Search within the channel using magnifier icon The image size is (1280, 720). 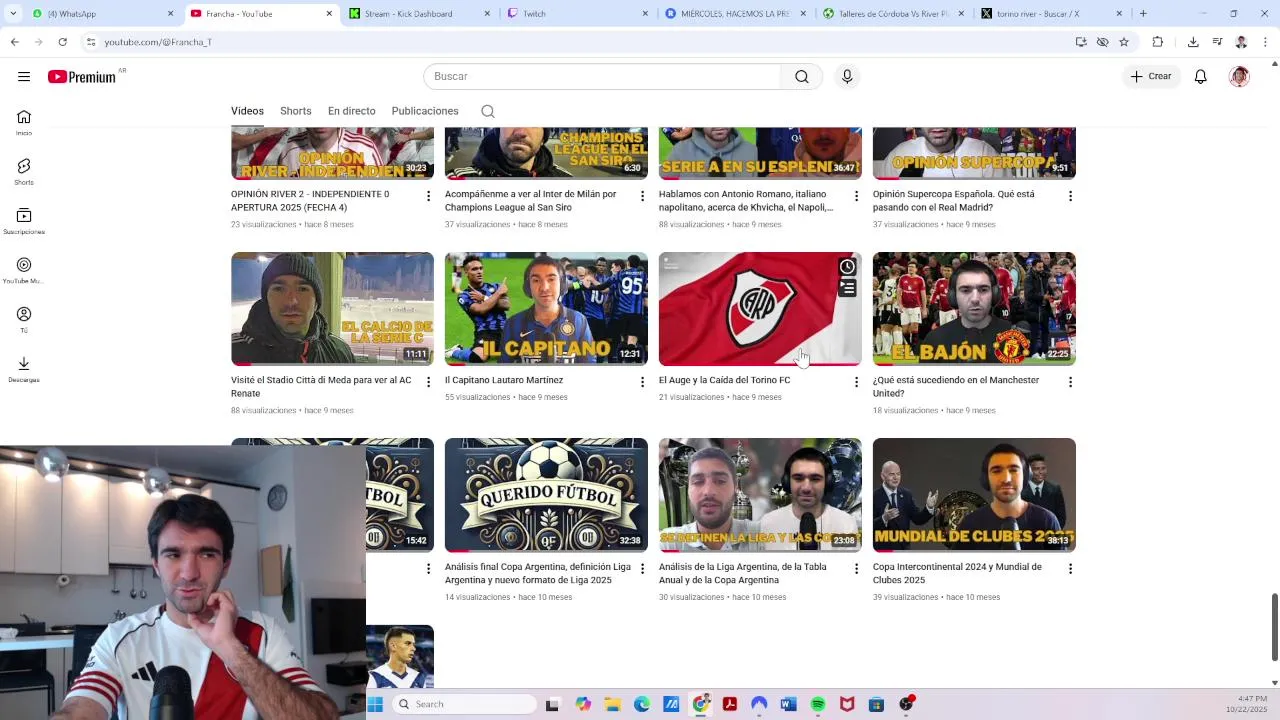[488, 111]
